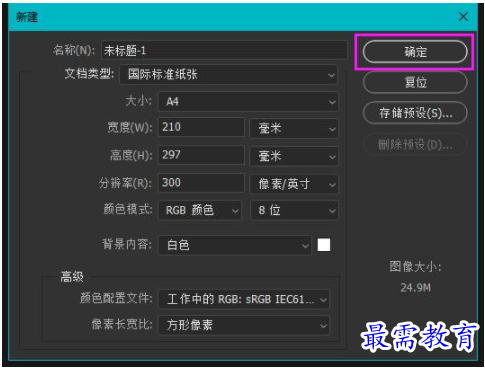Image resolution: width=485 pixels, height=368 pixels.
Task: Click the 分辨率 field with 300
Action: (x=201, y=183)
